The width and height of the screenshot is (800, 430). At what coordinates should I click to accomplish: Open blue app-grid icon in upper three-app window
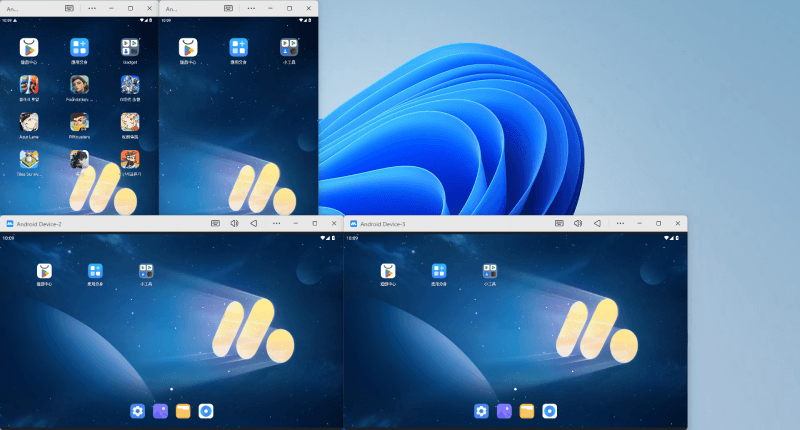pos(238,47)
